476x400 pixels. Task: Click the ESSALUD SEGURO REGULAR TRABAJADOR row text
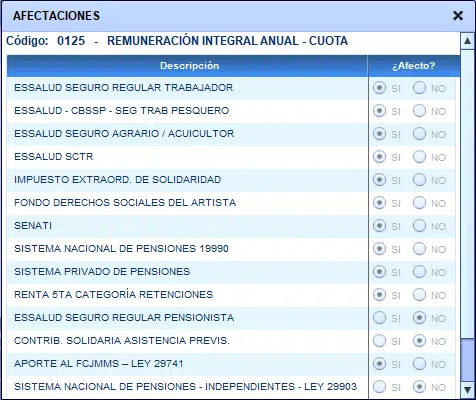(123, 88)
